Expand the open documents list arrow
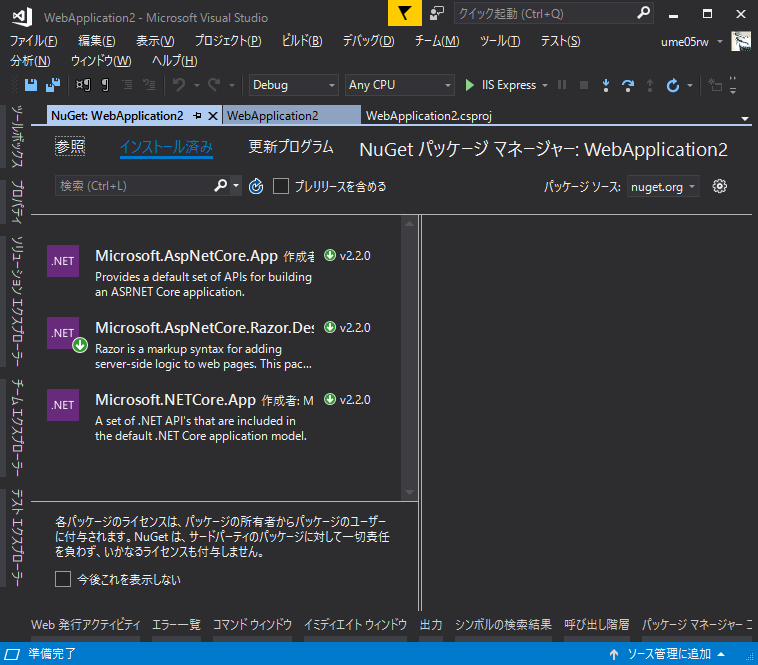Screen dimensions: 758x665 744,118
